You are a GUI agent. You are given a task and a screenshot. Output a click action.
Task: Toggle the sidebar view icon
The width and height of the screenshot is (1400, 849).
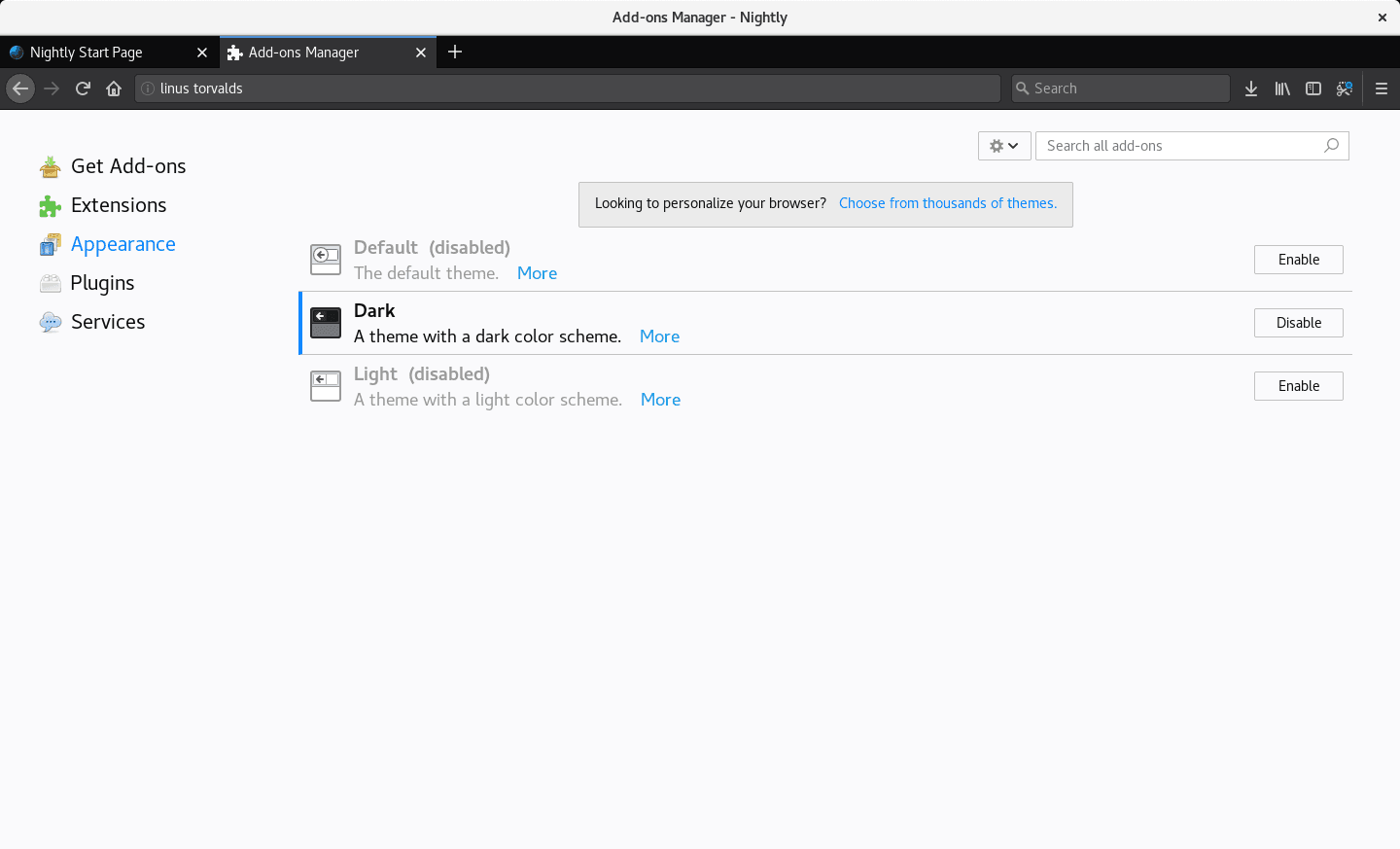point(1313,88)
